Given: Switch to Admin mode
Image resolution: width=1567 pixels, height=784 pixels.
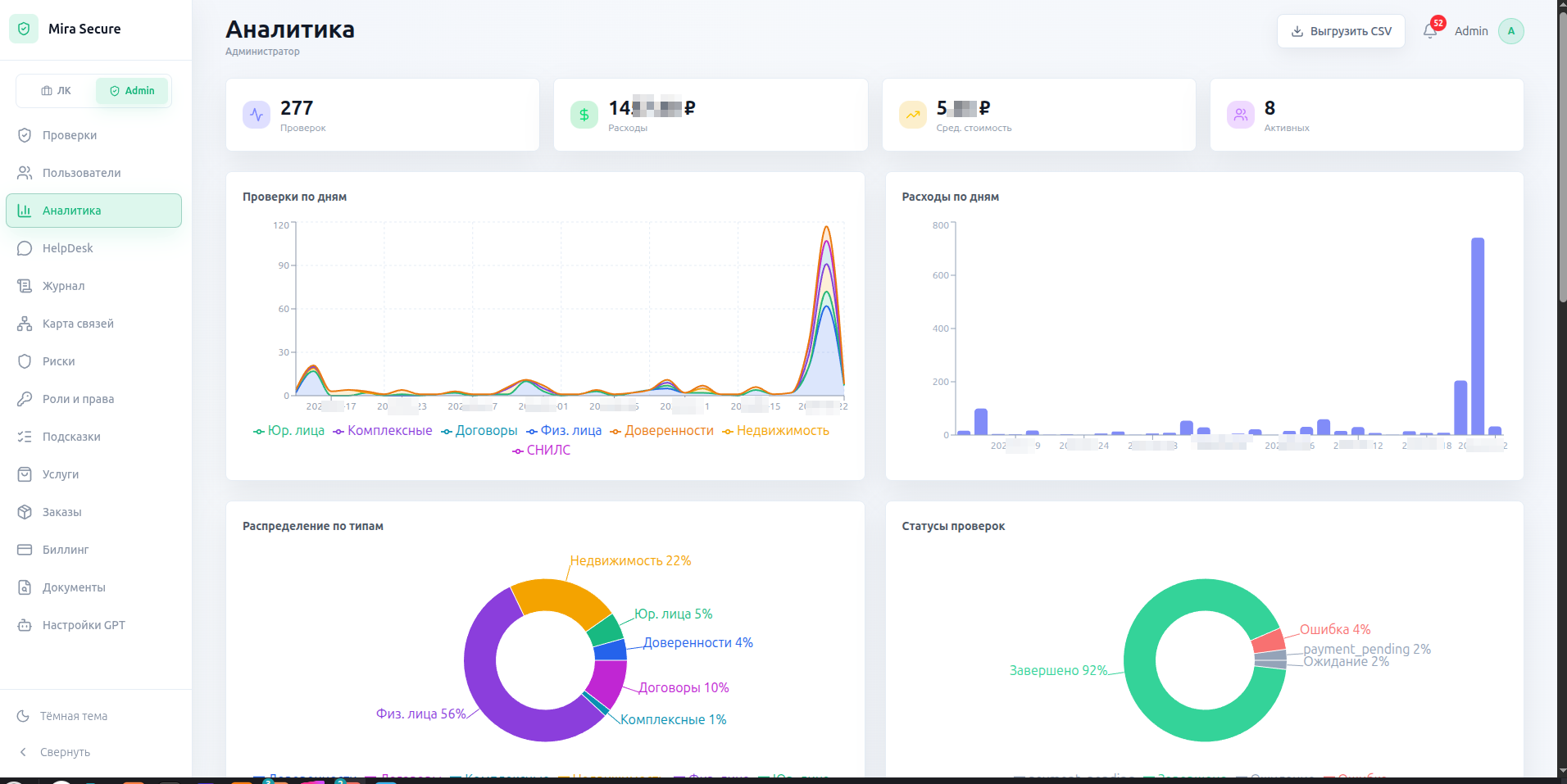Looking at the screenshot, I should pos(132,91).
